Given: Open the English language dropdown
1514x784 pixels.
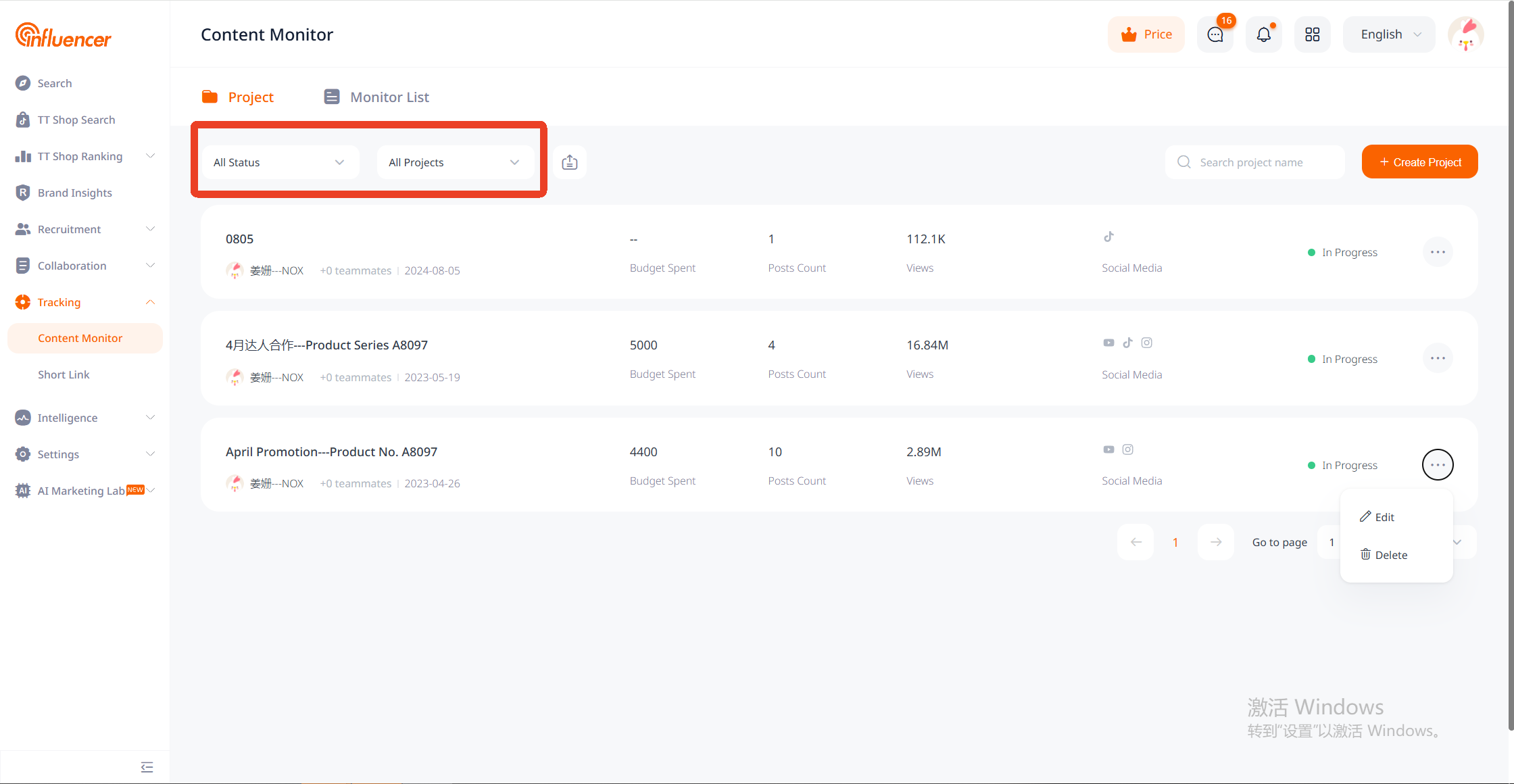Looking at the screenshot, I should pos(1389,34).
